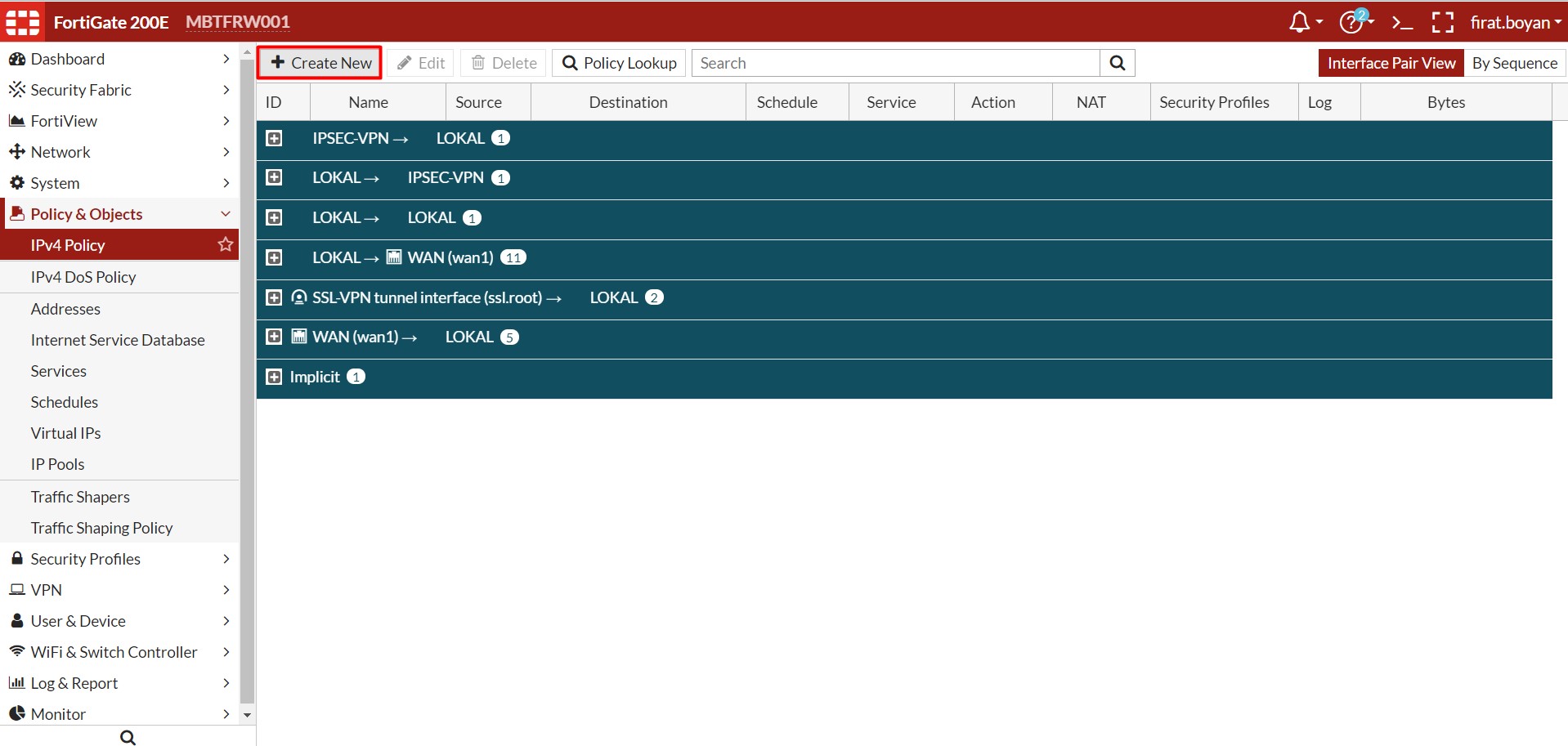
Task: Click the Source column header
Action: [x=488, y=102]
